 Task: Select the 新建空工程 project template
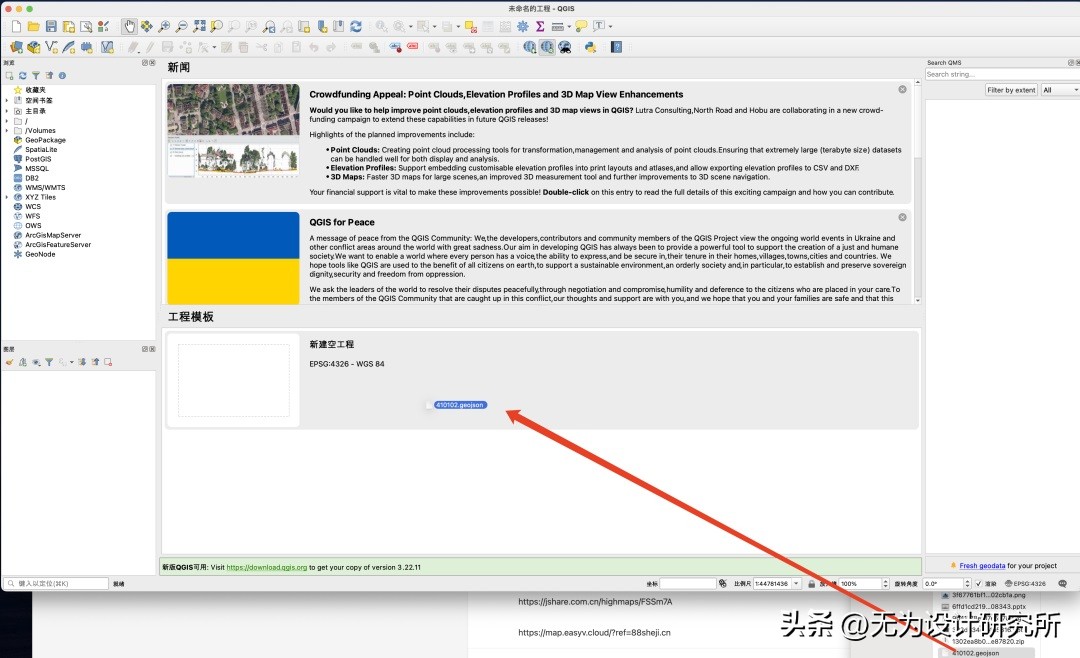[542, 380]
